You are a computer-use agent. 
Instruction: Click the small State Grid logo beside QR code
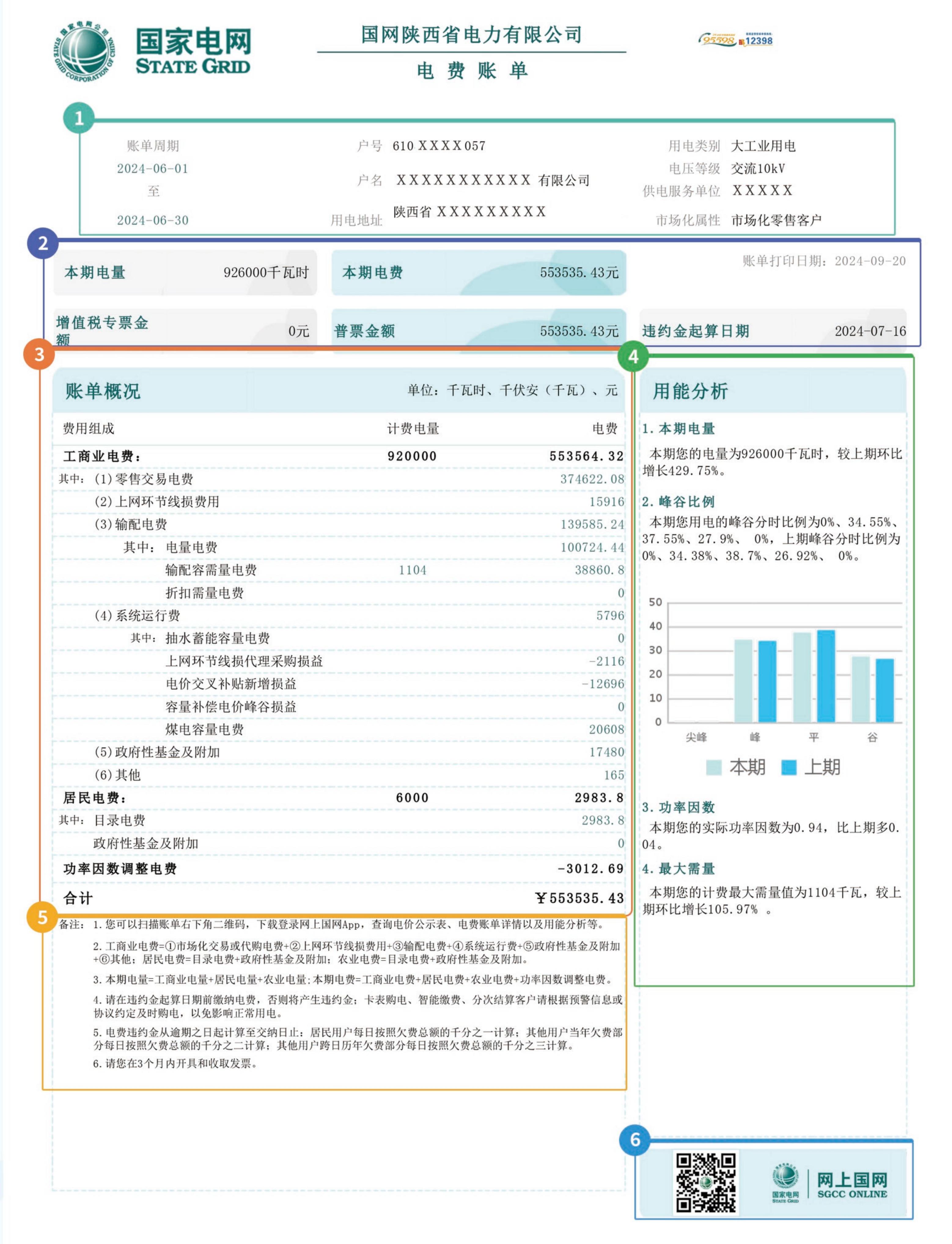pos(785,1182)
